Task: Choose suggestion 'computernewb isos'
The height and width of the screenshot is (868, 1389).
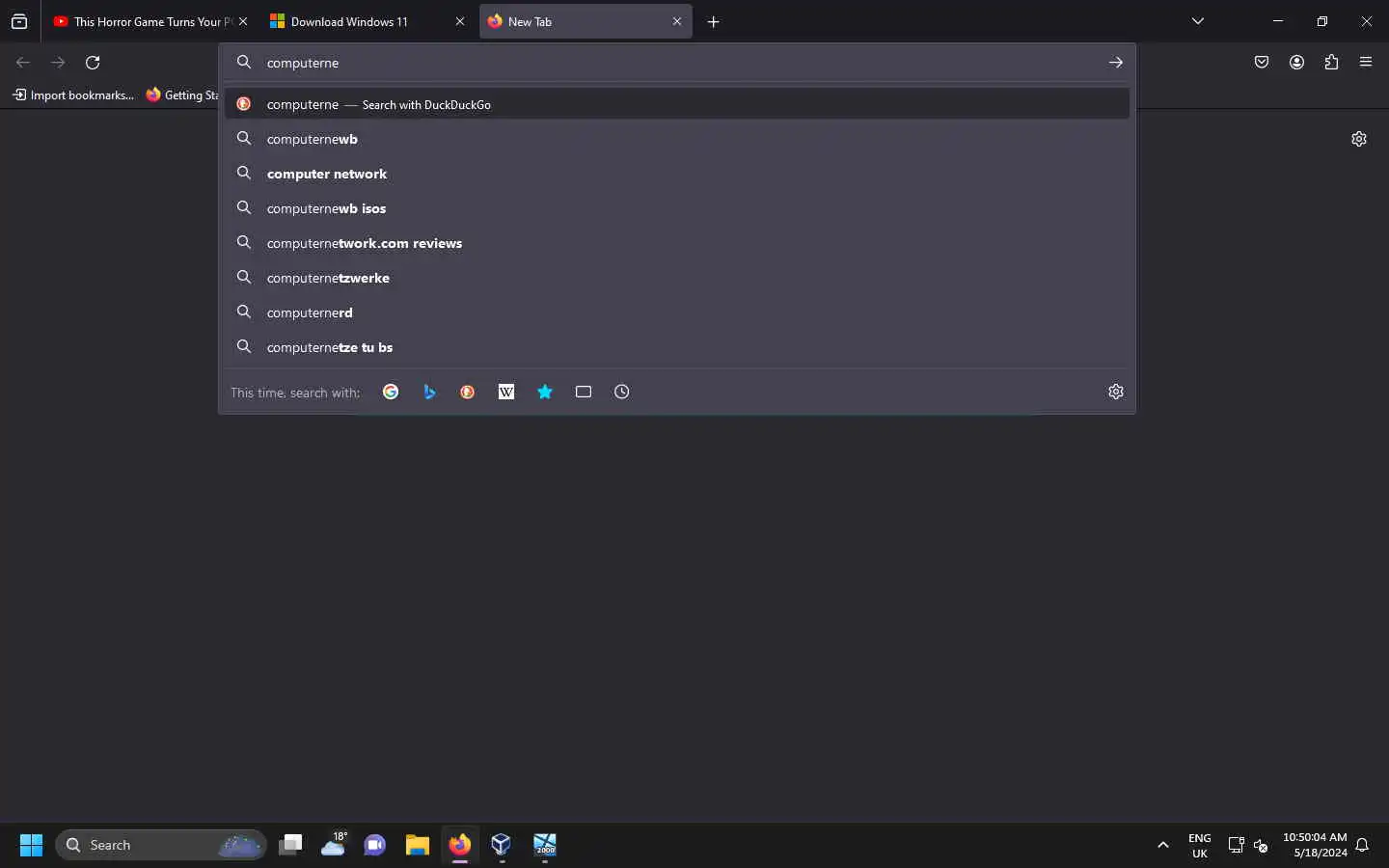Action: 677,208
